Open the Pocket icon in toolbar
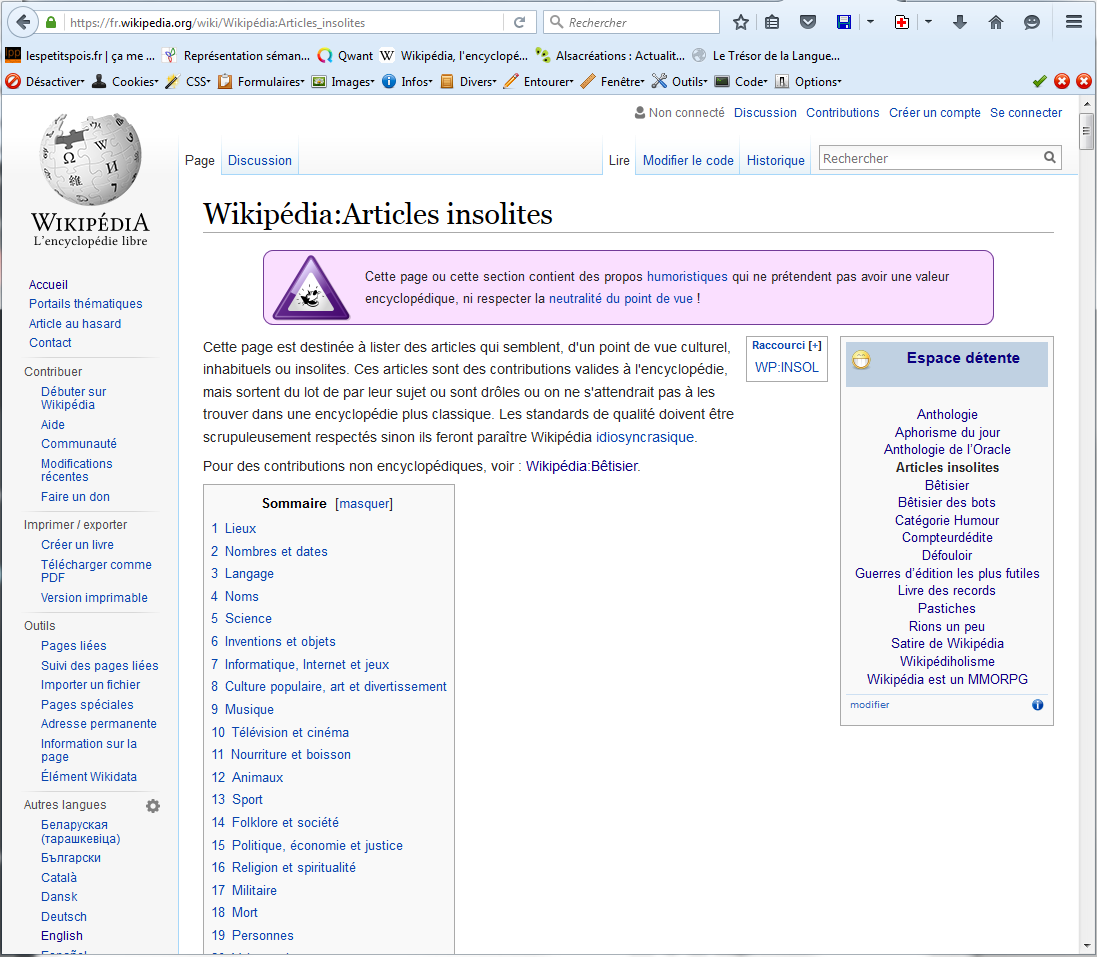This screenshot has height=957, width=1097. [808, 22]
